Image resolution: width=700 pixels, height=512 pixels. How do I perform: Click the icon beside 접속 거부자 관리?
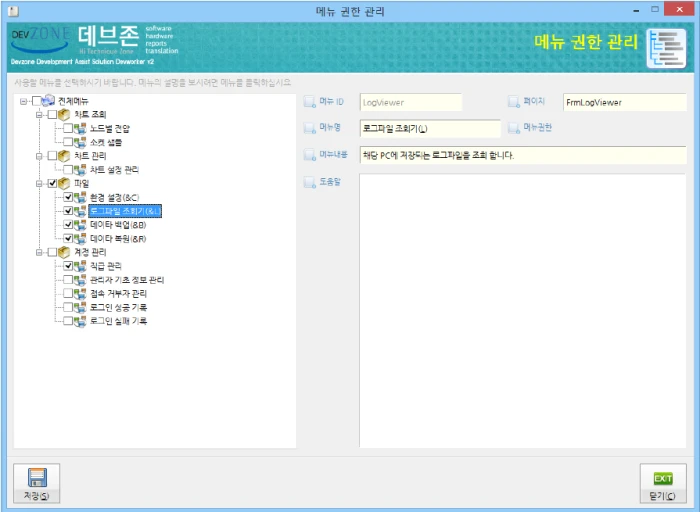(80, 293)
